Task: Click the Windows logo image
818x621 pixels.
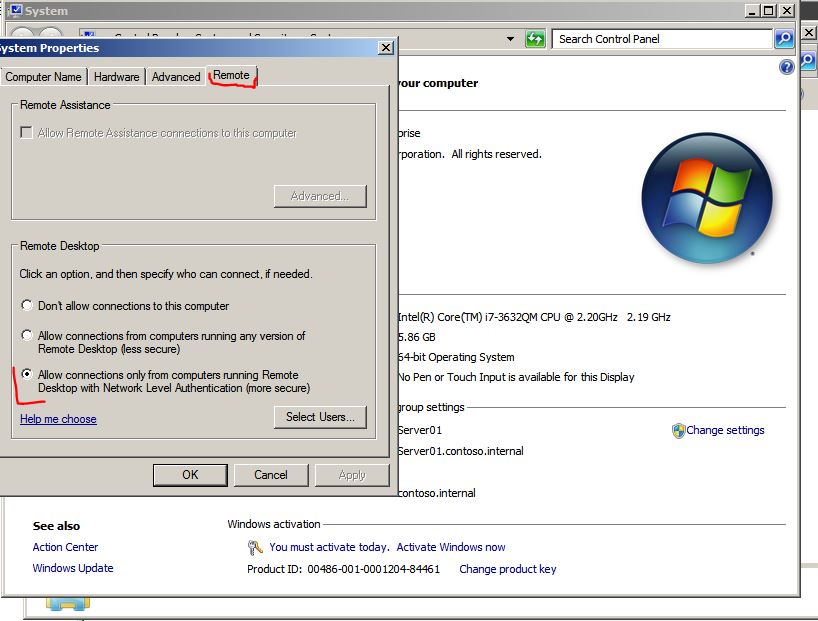Action: (707, 198)
